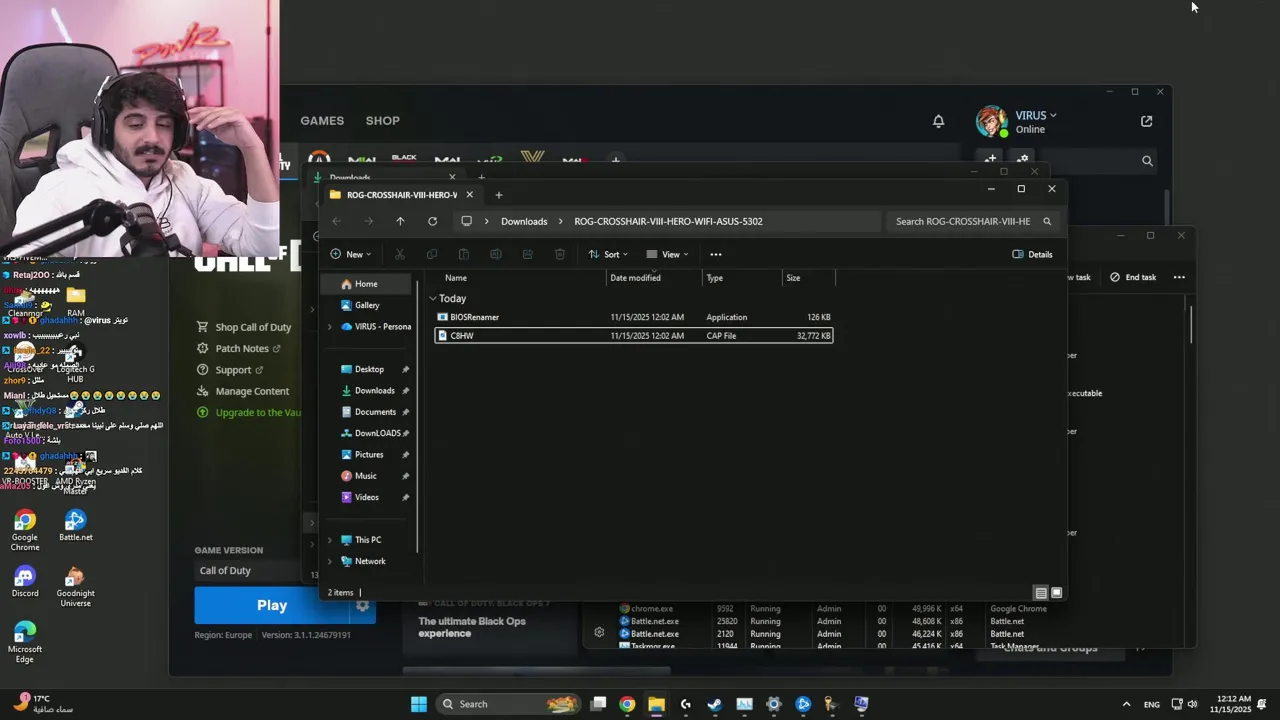Open the New item menu in File Explorer

tap(350, 254)
